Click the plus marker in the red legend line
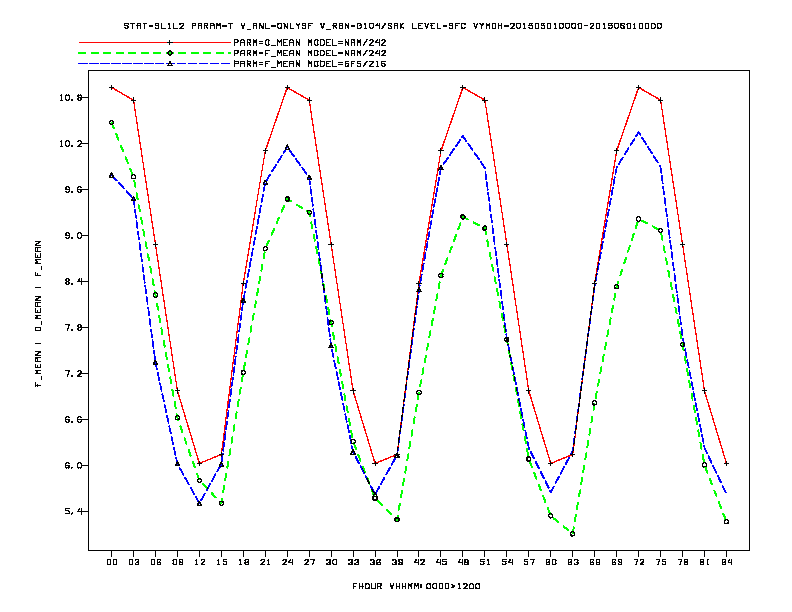 (x=170, y=42)
